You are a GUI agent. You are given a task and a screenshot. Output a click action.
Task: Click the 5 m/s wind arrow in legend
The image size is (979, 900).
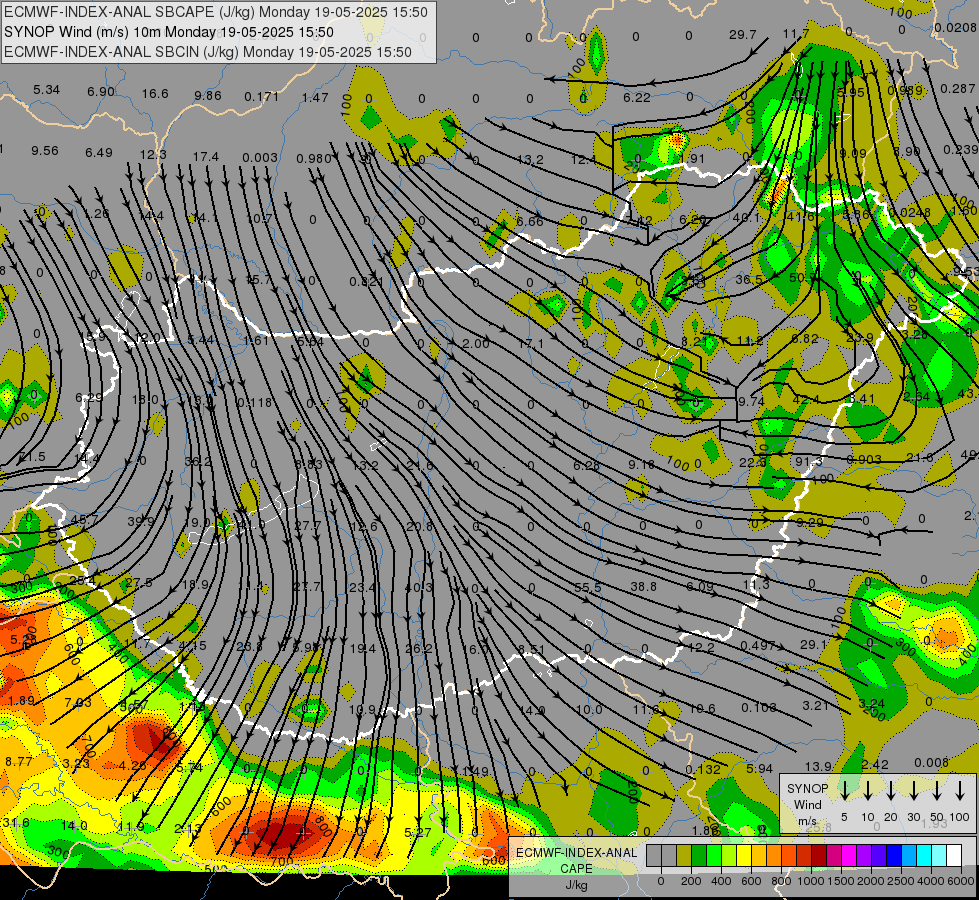tap(844, 790)
